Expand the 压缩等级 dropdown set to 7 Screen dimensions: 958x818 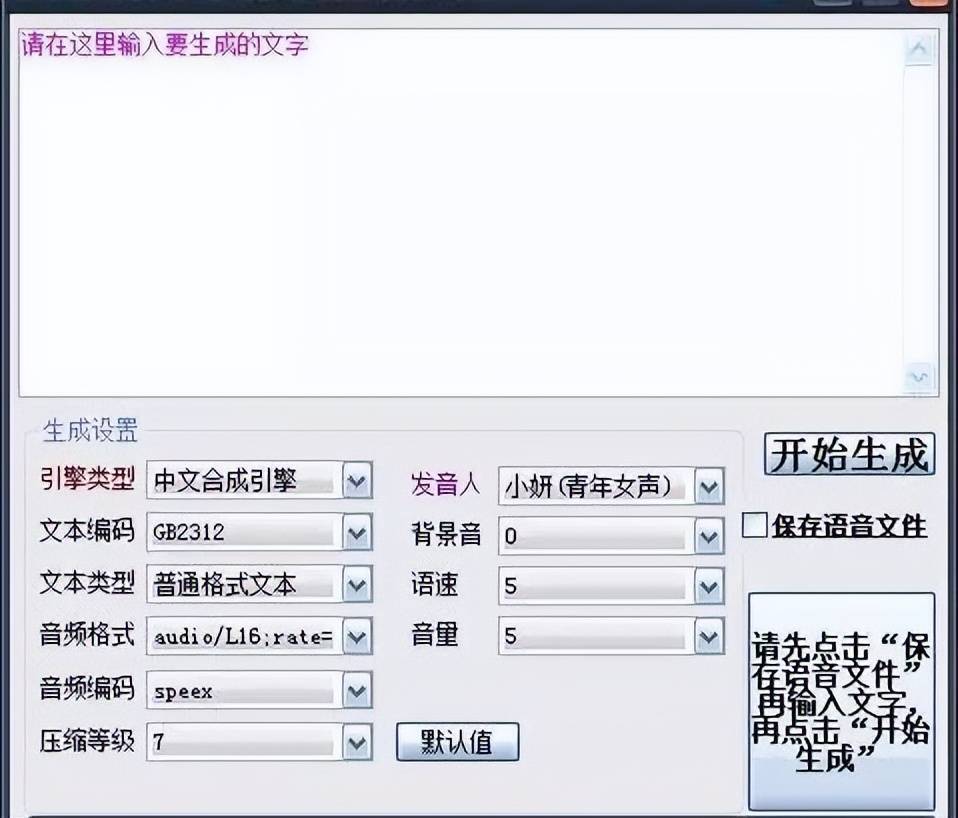tap(355, 743)
